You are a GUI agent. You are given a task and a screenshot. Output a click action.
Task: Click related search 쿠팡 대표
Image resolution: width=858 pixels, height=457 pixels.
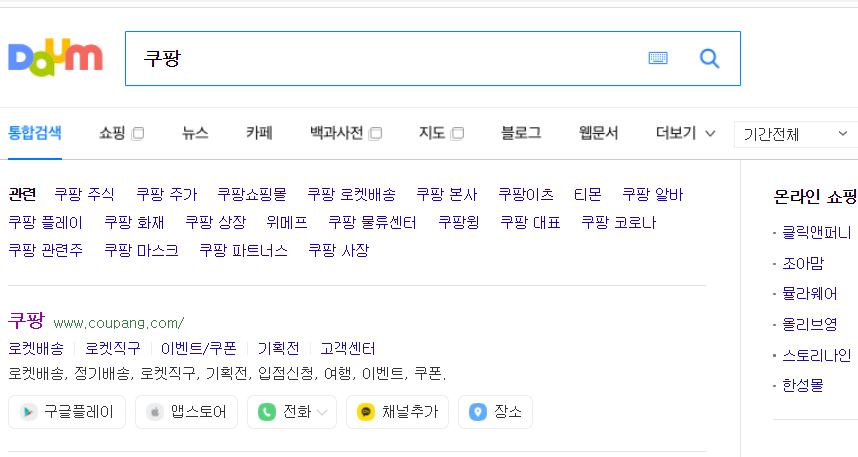[x=530, y=222]
